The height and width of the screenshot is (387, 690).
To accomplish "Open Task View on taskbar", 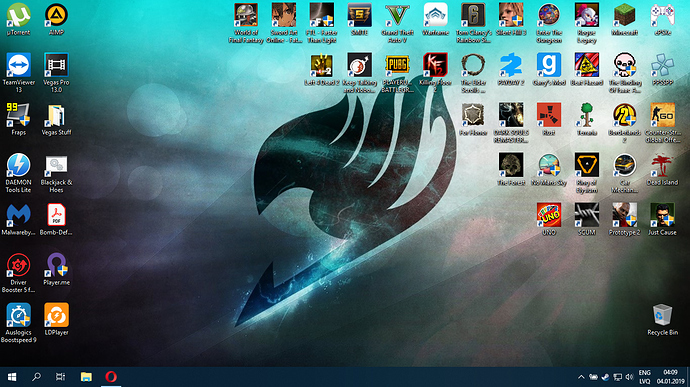I will 60,377.
